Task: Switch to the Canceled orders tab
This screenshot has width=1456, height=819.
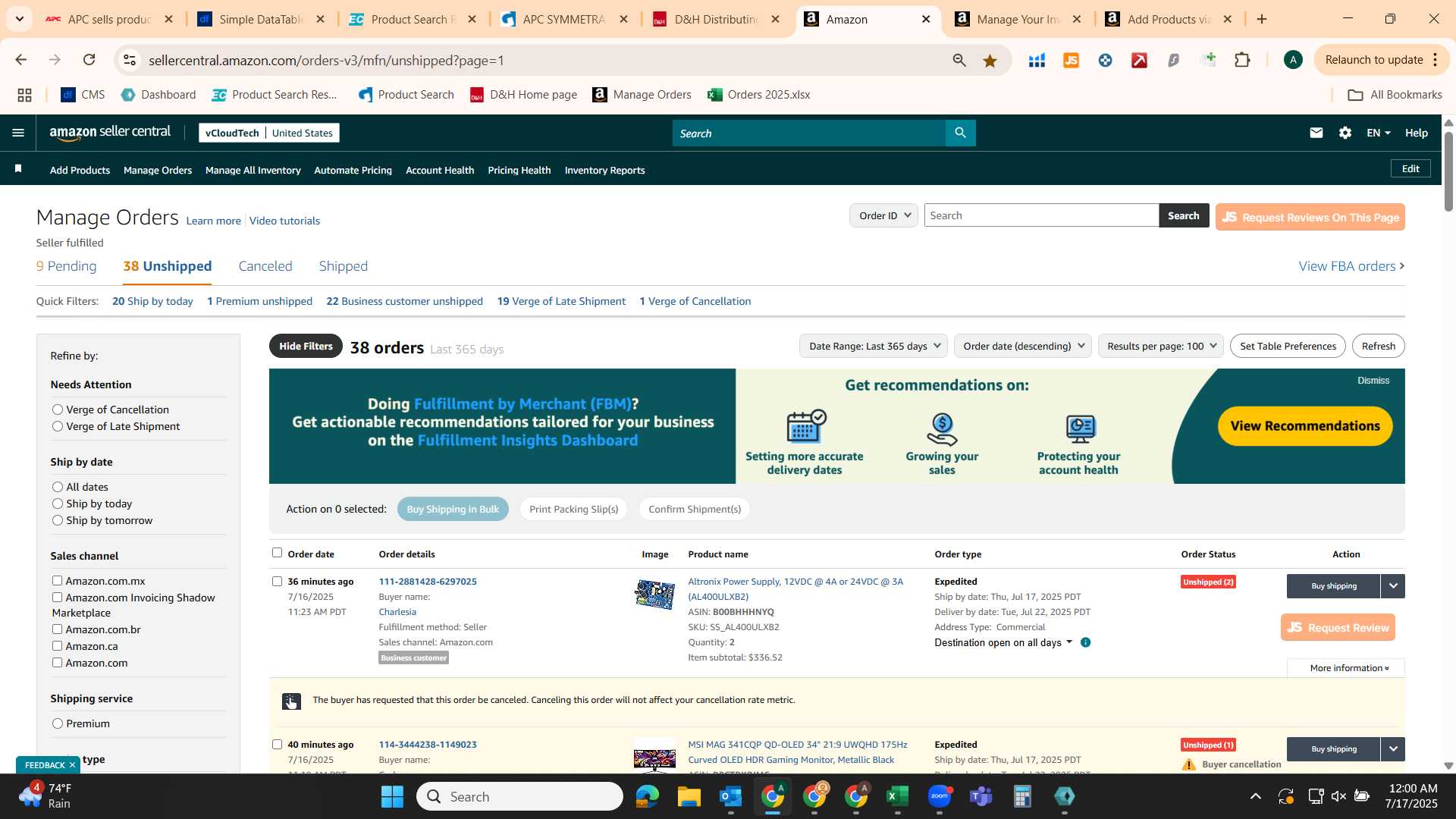Action: point(265,266)
